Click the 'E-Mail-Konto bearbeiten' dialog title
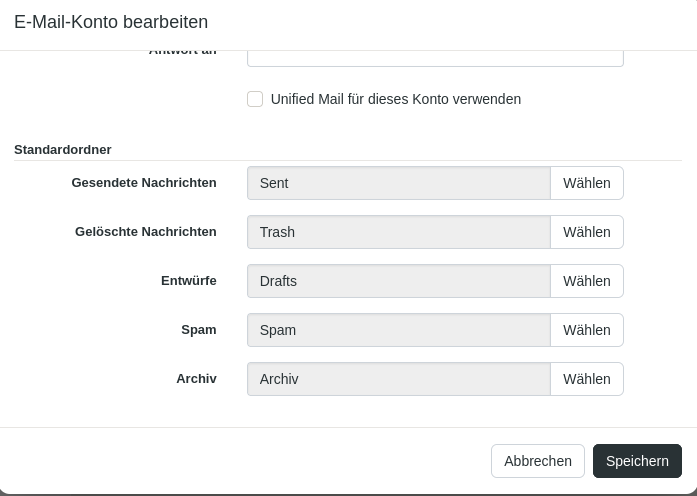 pyautogui.click(x=111, y=22)
